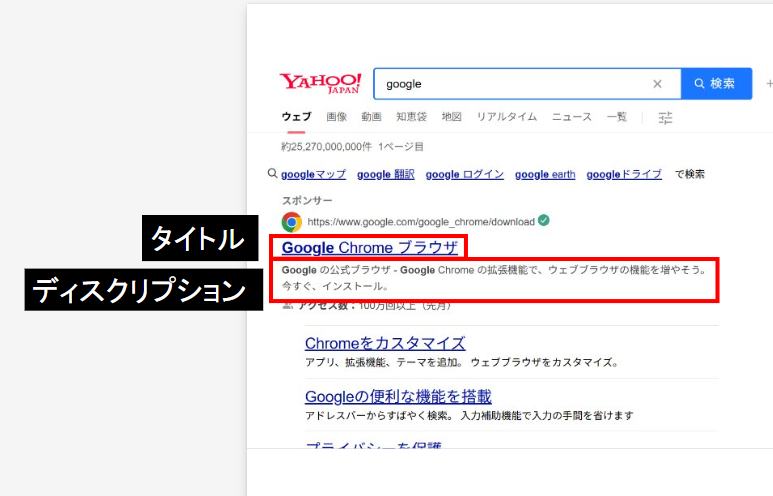Image resolution: width=773 pixels, height=496 pixels.
Task: Click the Google Chrome favicon in ad
Action: (x=292, y=222)
